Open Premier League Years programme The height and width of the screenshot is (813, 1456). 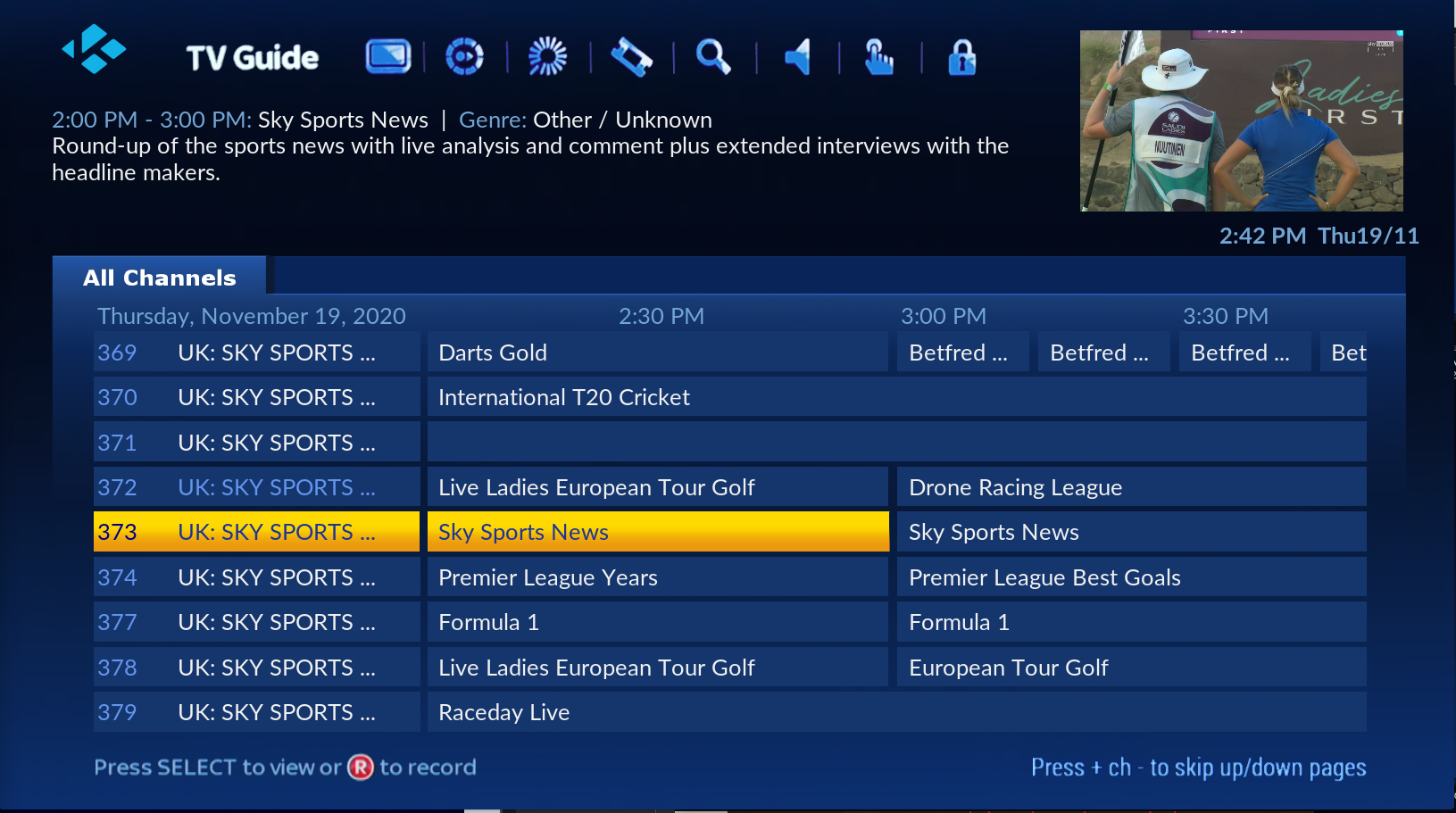(x=658, y=577)
